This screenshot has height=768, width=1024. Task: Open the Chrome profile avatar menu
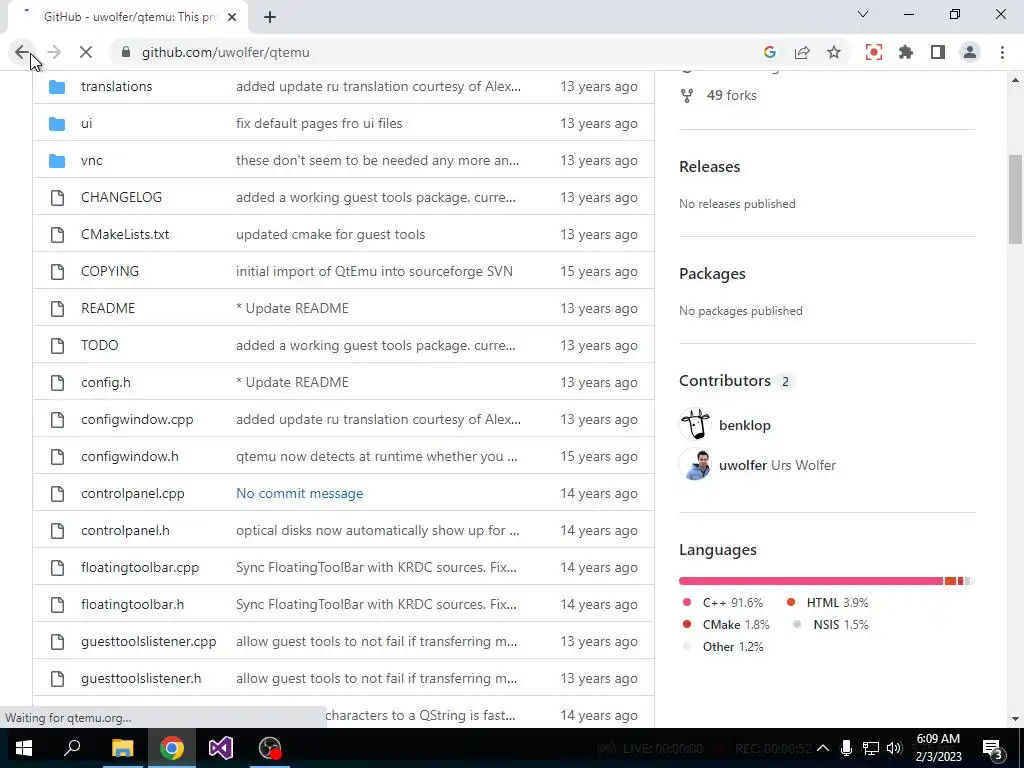pos(970,52)
